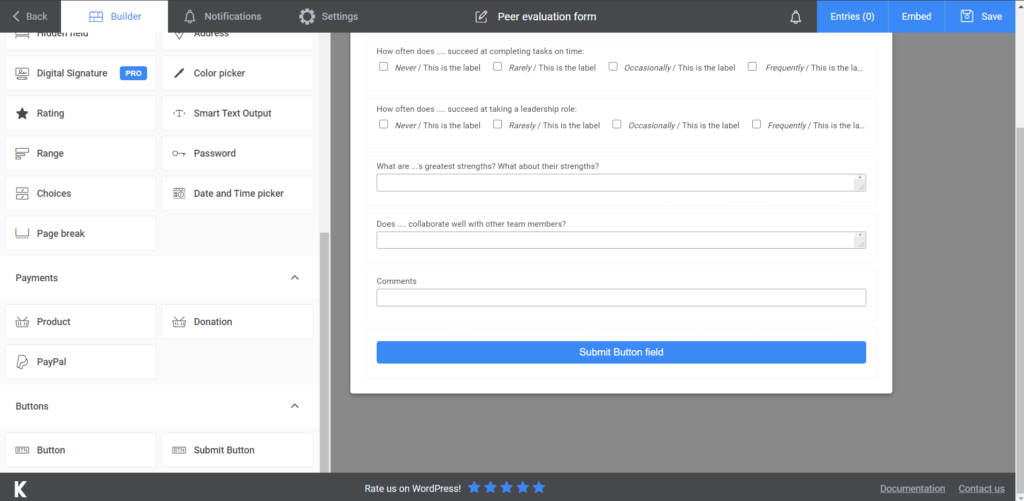Click the Product basket icon

point(22,321)
